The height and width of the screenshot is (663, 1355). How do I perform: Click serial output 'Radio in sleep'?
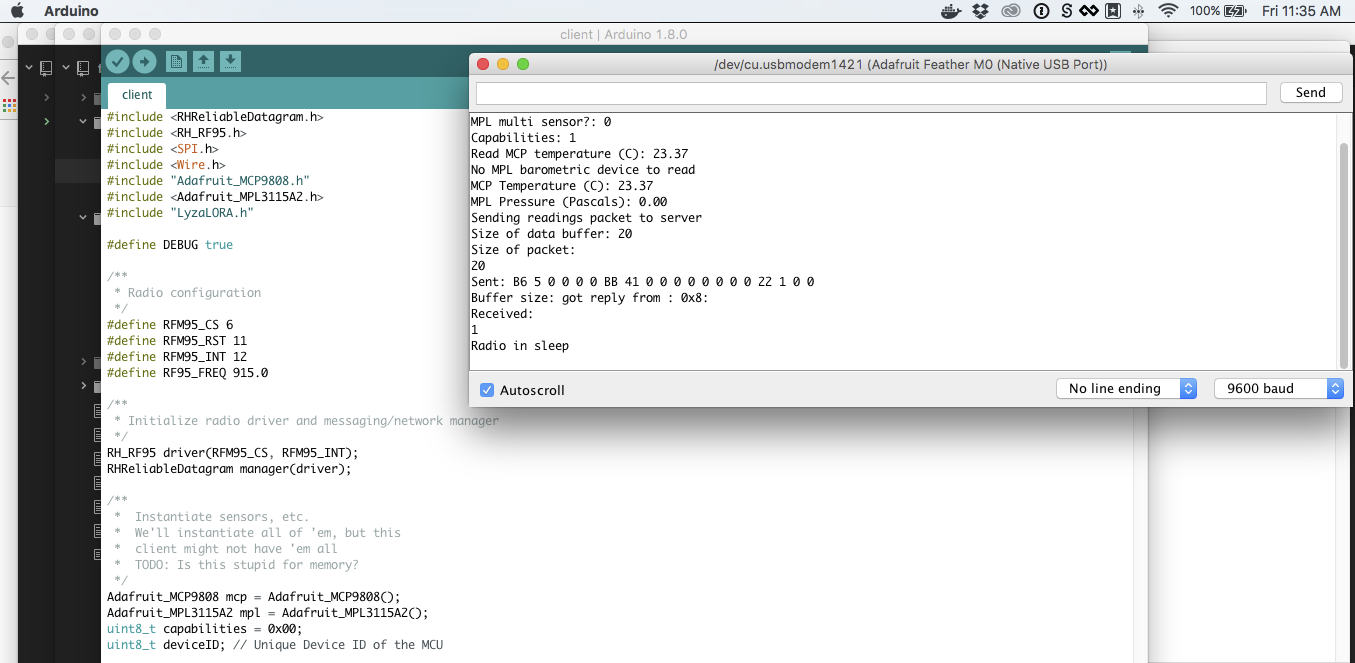[520, 346]
